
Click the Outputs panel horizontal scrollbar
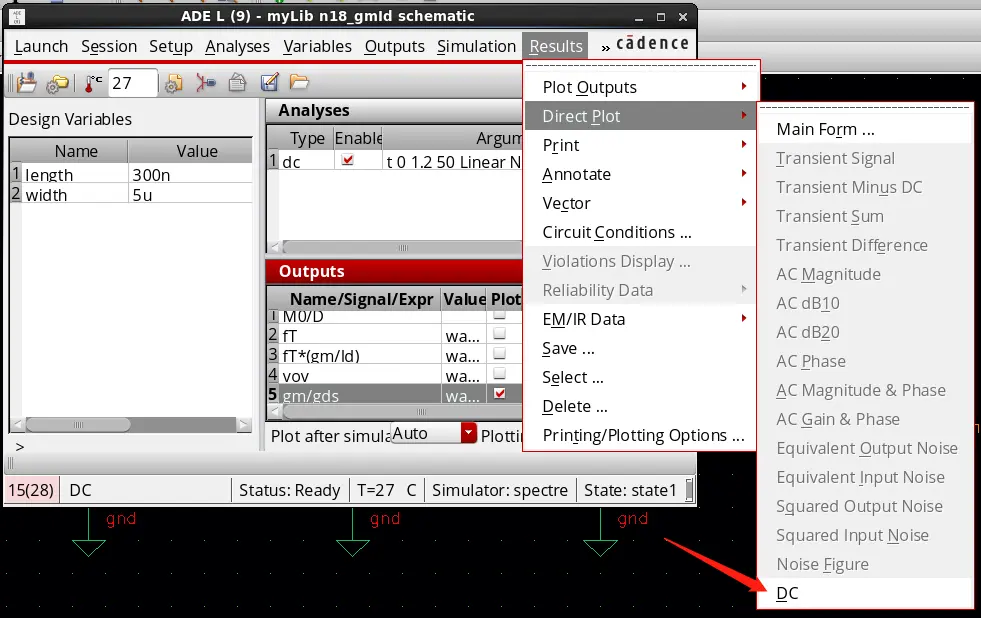point(402,412)
